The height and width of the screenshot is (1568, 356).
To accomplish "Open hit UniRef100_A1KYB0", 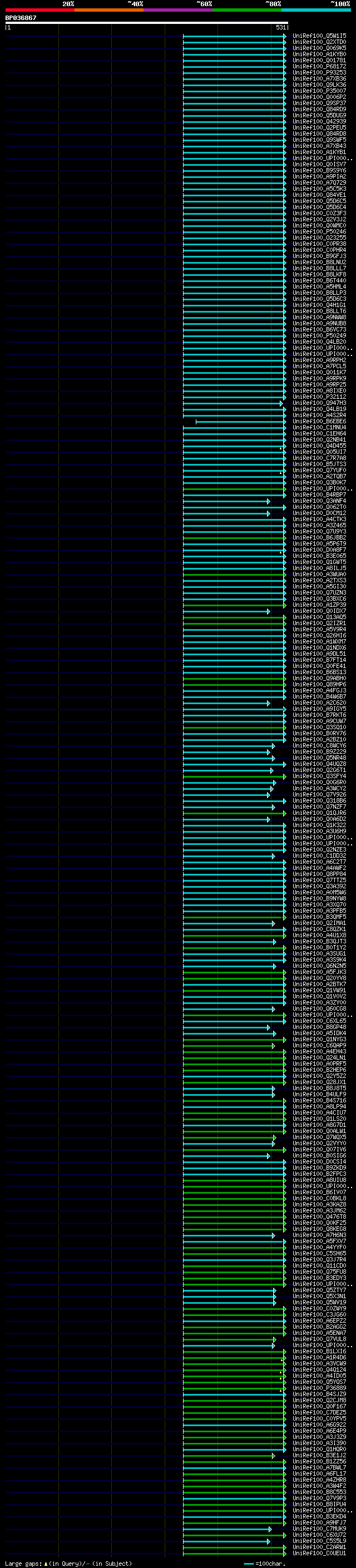I will click(x=319, y=54).
